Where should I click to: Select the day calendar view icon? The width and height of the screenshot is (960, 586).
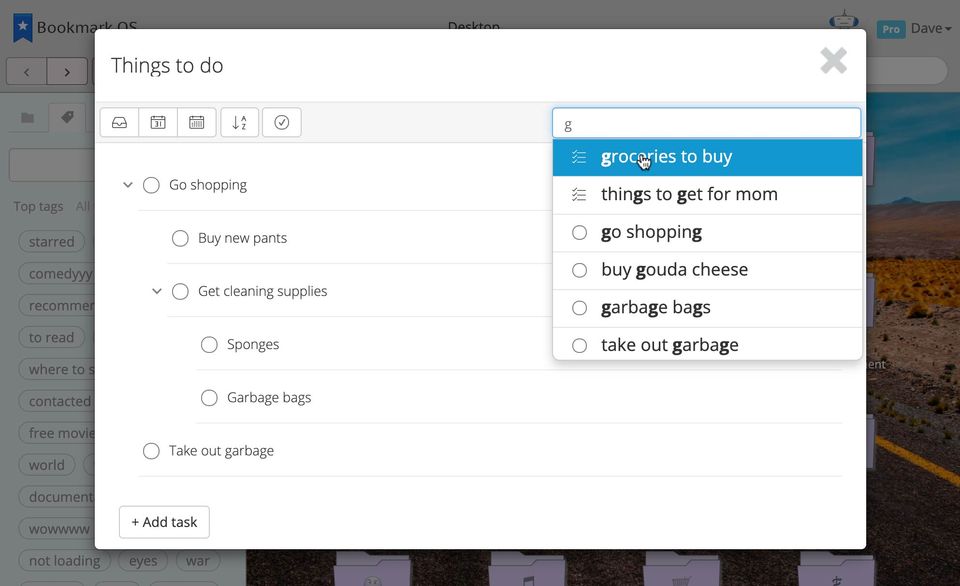(158, 122)
